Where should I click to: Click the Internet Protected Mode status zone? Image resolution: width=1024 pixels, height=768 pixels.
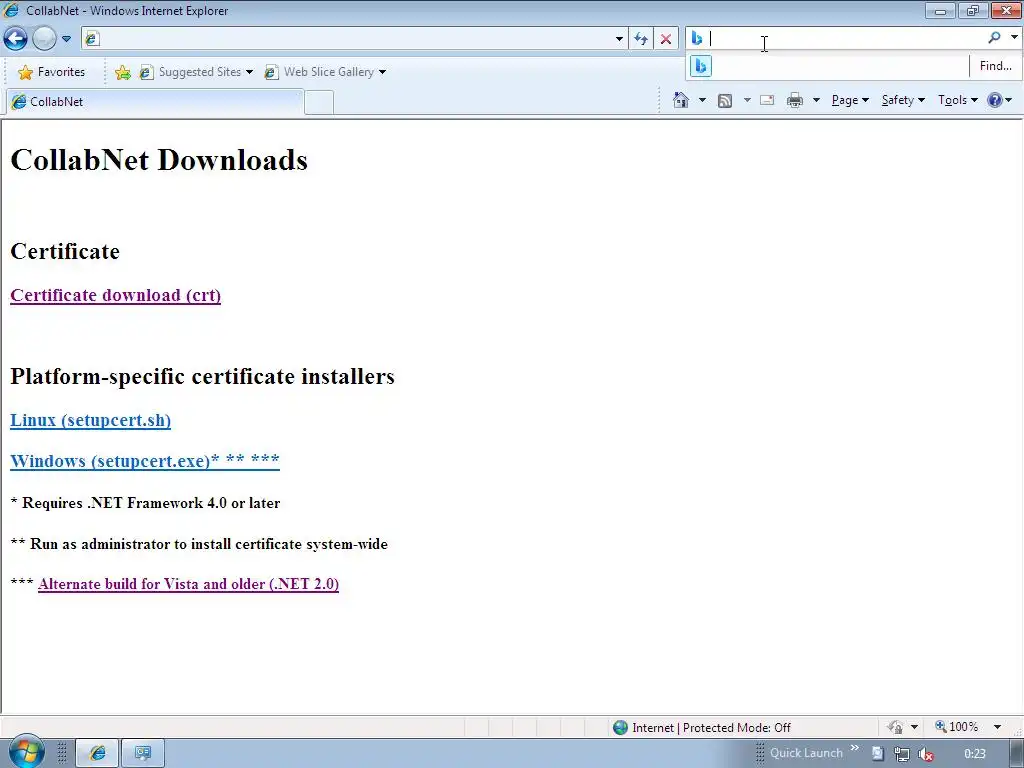[x=703, y=728]
